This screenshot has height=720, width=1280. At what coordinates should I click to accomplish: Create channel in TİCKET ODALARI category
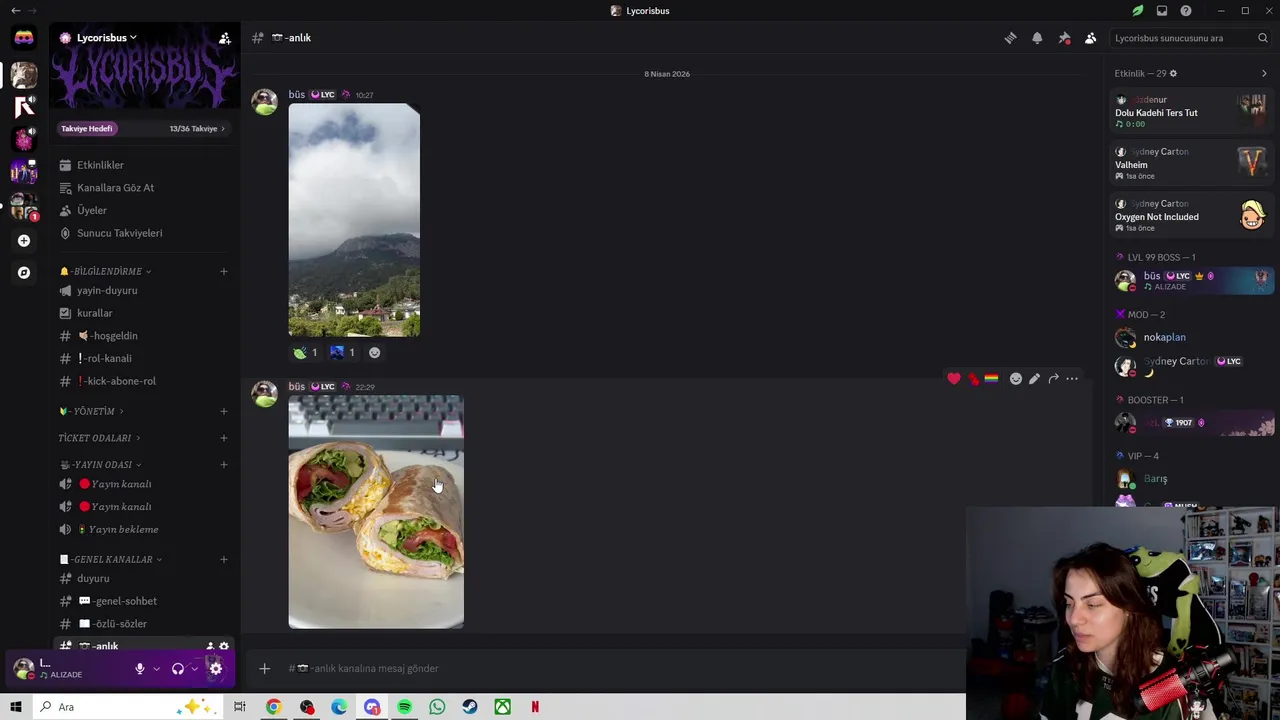[224, 438]
